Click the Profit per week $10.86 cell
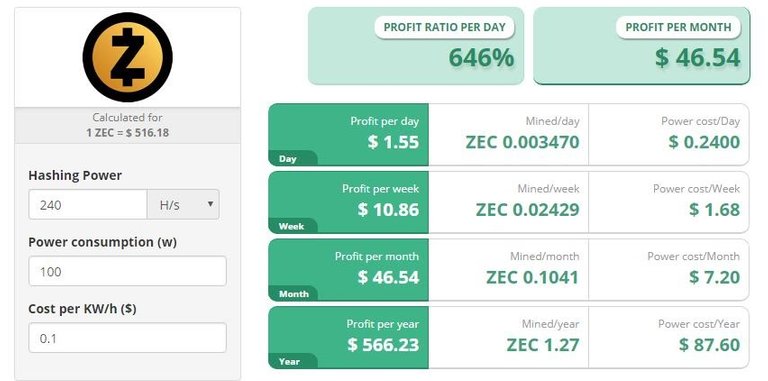 click(x=349, y=202)
